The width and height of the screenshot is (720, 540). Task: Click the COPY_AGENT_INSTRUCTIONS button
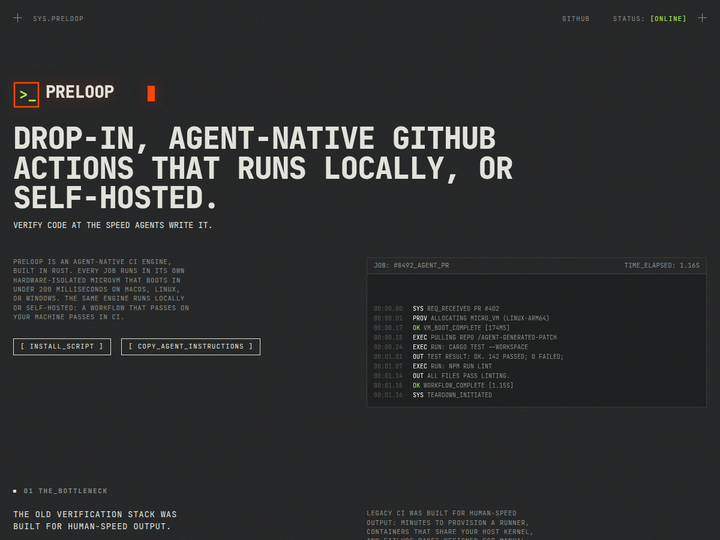[x=191, y=347]
